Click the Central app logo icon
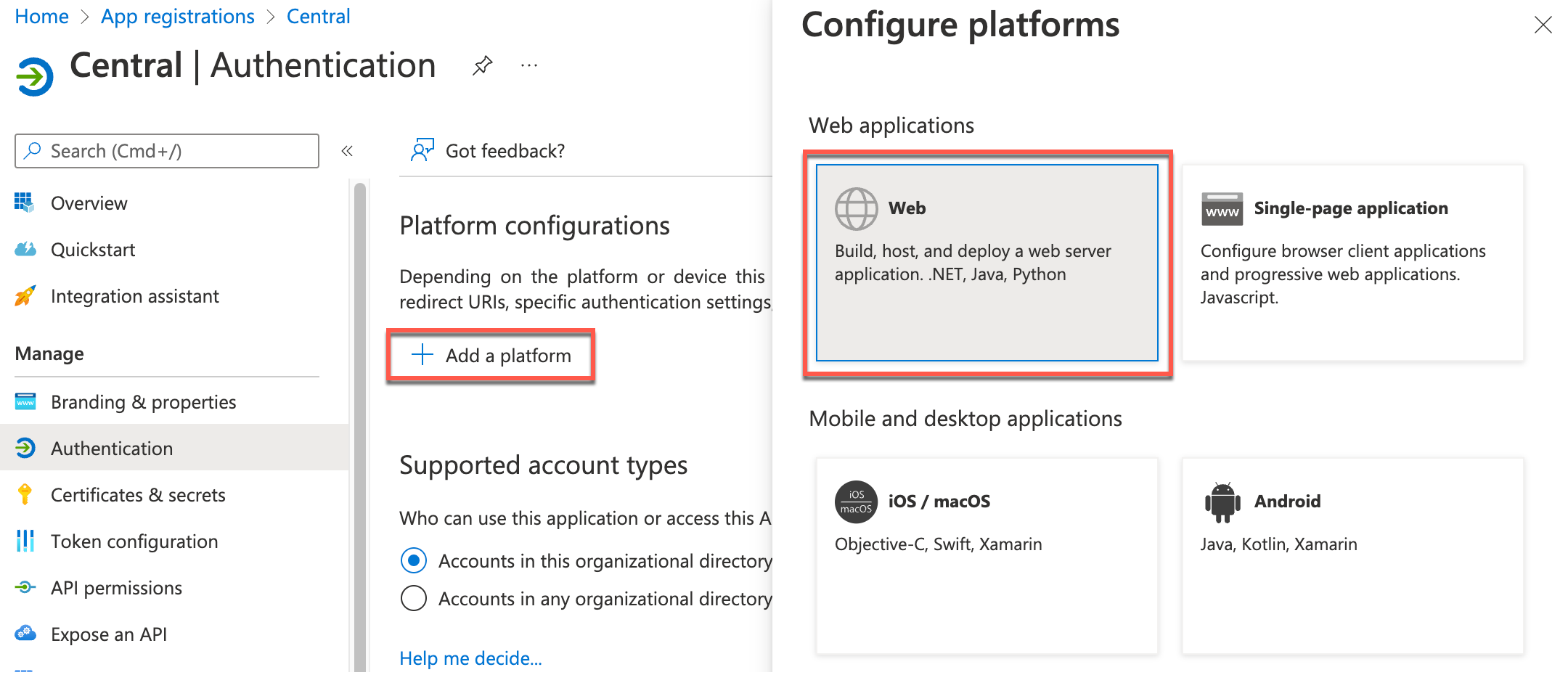 point(34,76)
